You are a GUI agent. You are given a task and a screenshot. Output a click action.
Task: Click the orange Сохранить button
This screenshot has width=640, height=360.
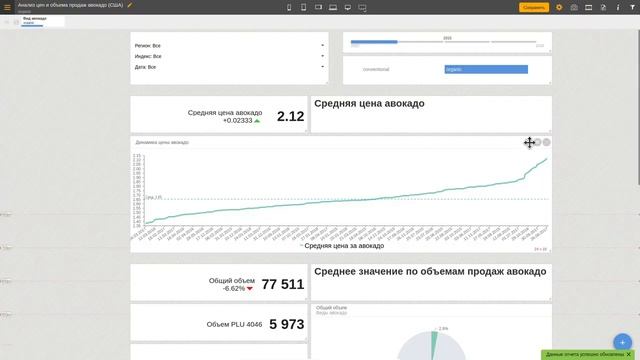[534, 7]
